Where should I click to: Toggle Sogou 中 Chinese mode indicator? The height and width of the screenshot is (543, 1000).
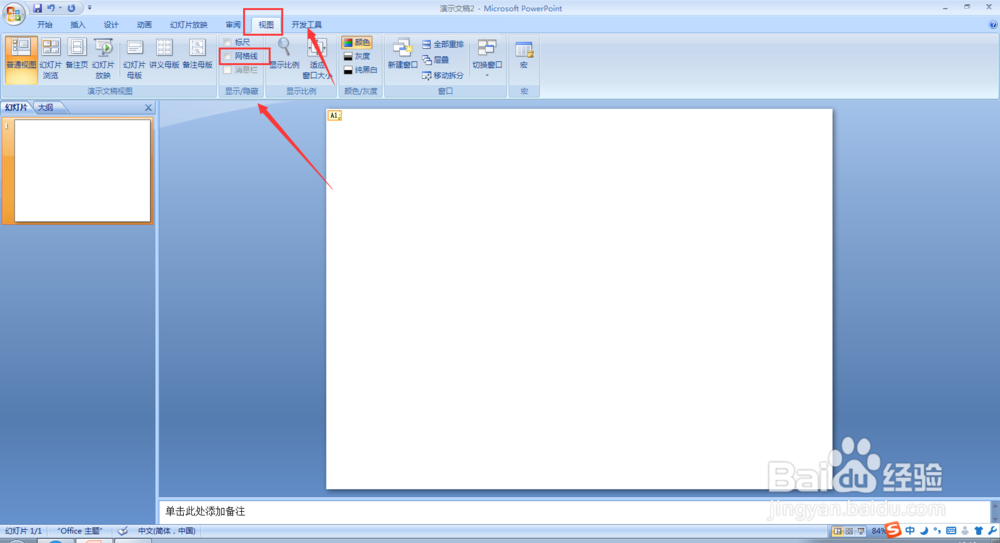click(x=909, y=531)
